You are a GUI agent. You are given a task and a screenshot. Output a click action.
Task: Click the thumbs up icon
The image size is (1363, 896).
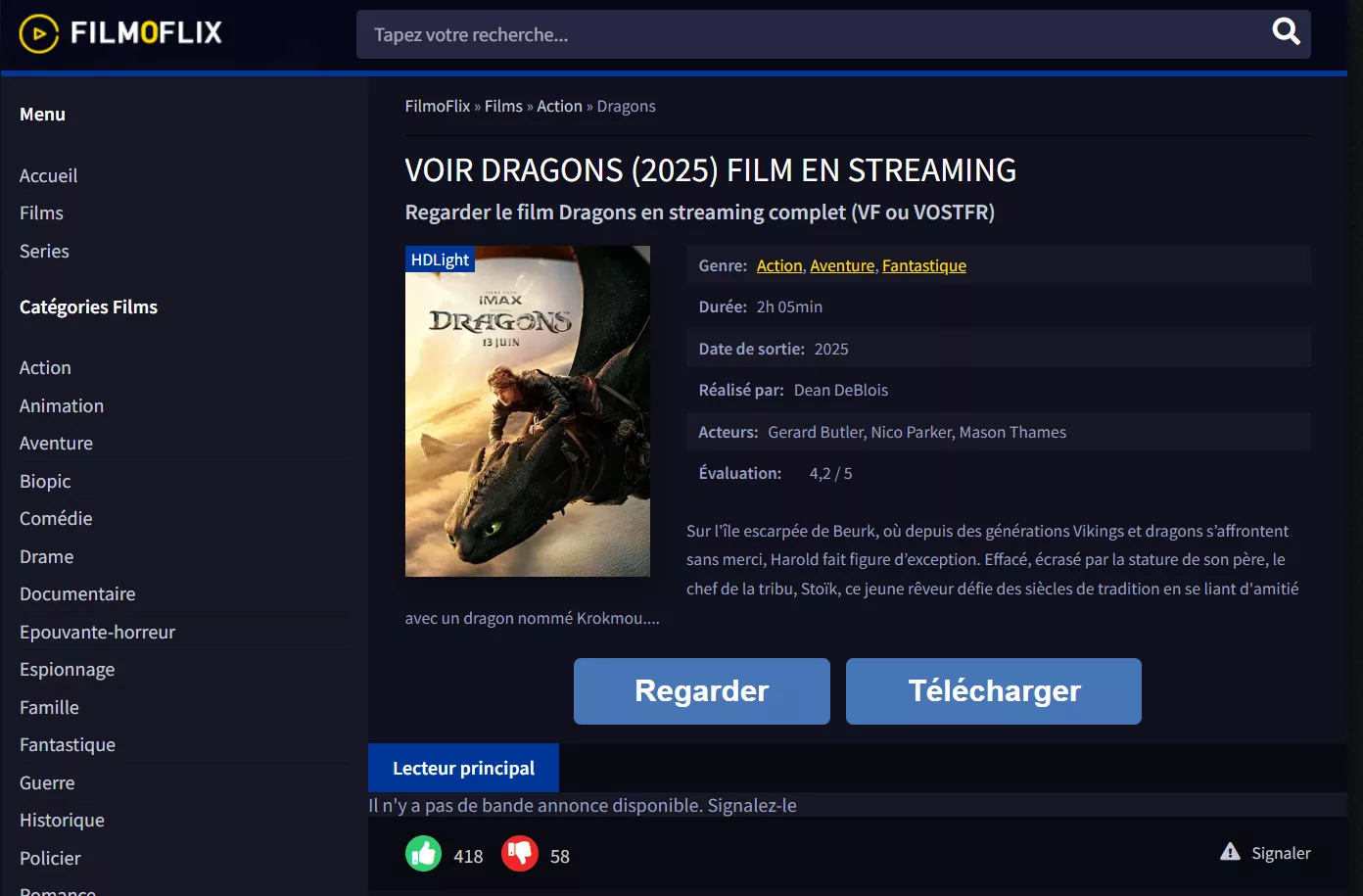(423, 853)
